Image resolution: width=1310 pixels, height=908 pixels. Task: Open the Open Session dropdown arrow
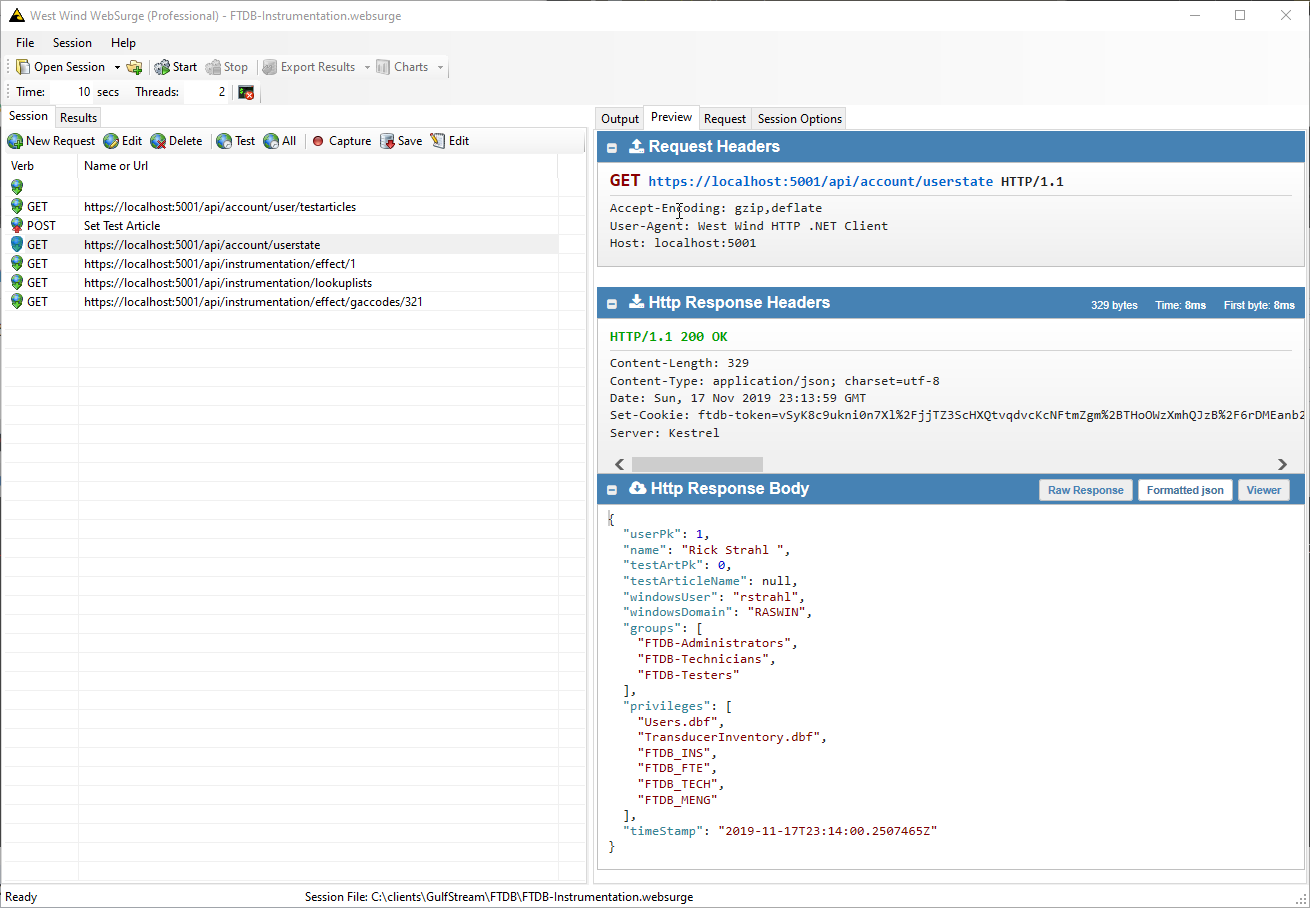click(x=117, y=67)
